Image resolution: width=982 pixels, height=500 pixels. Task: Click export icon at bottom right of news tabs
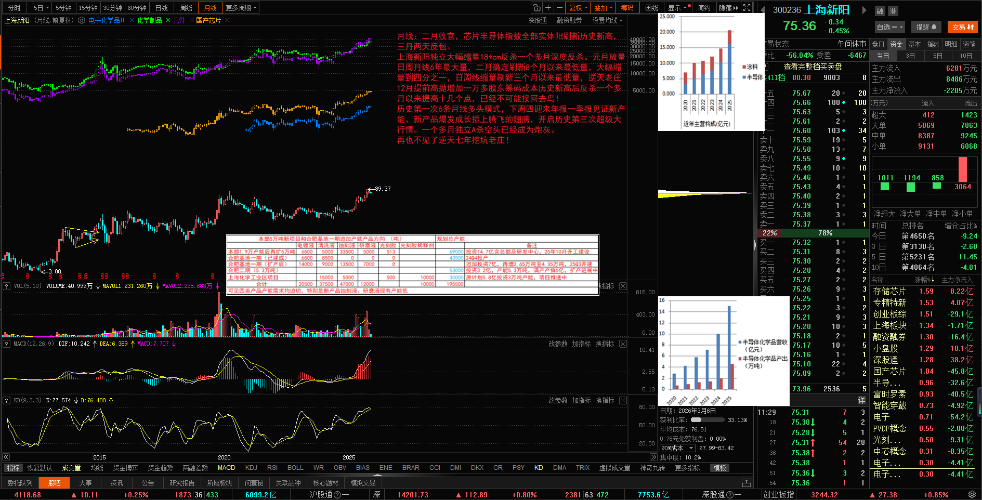pos(747,482)
